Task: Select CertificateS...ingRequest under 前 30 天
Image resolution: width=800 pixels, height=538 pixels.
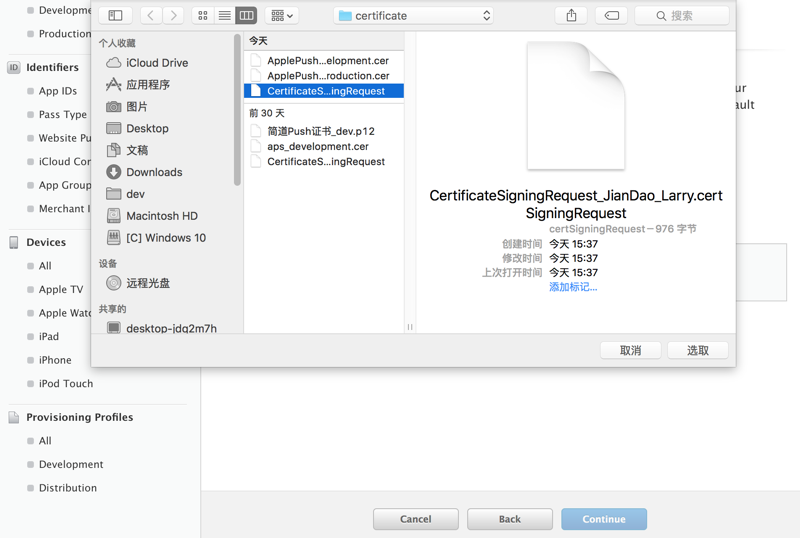Action: tap(323, 162)
